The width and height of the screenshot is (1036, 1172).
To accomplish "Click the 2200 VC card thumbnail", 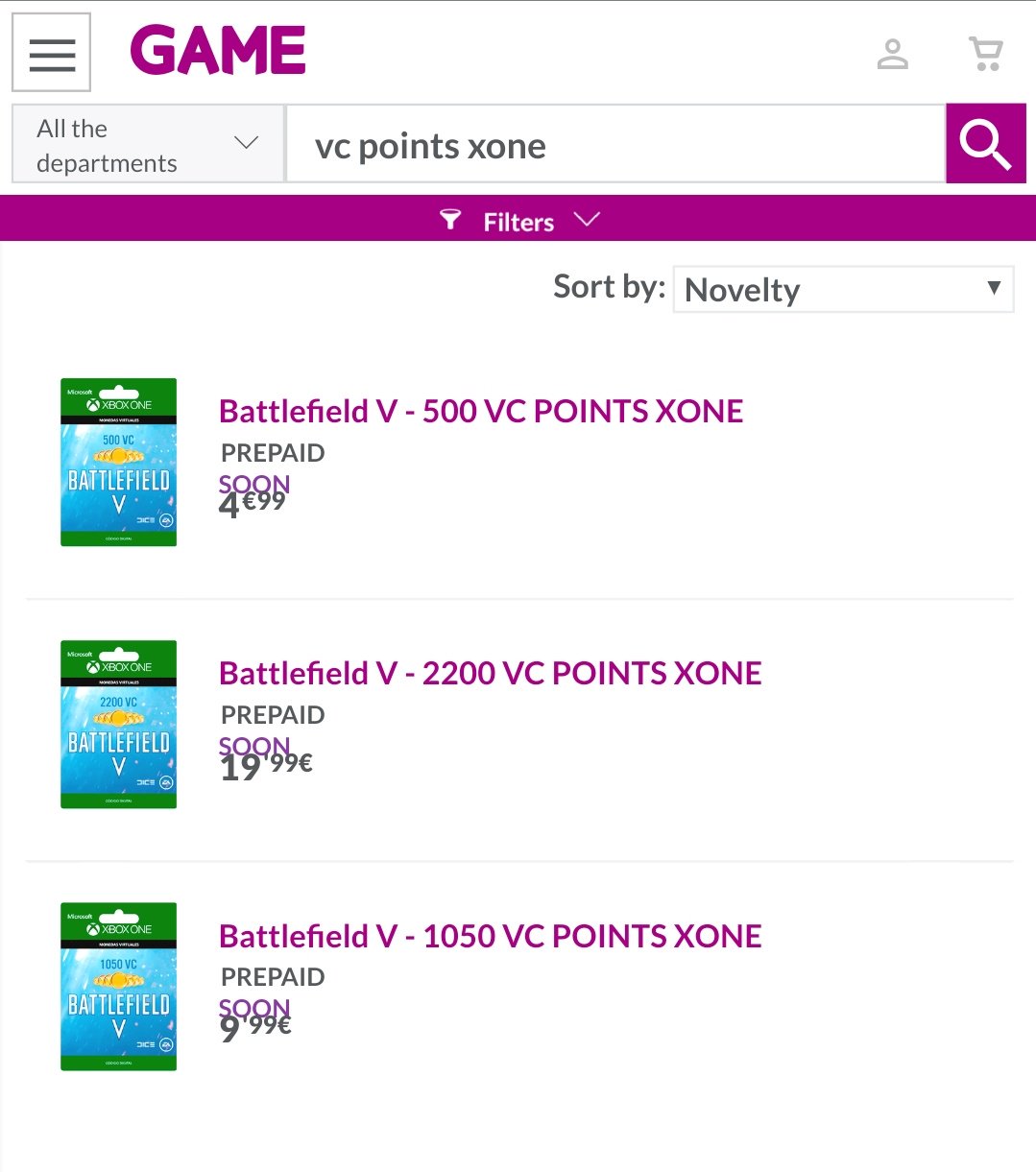I will [119, 724].
